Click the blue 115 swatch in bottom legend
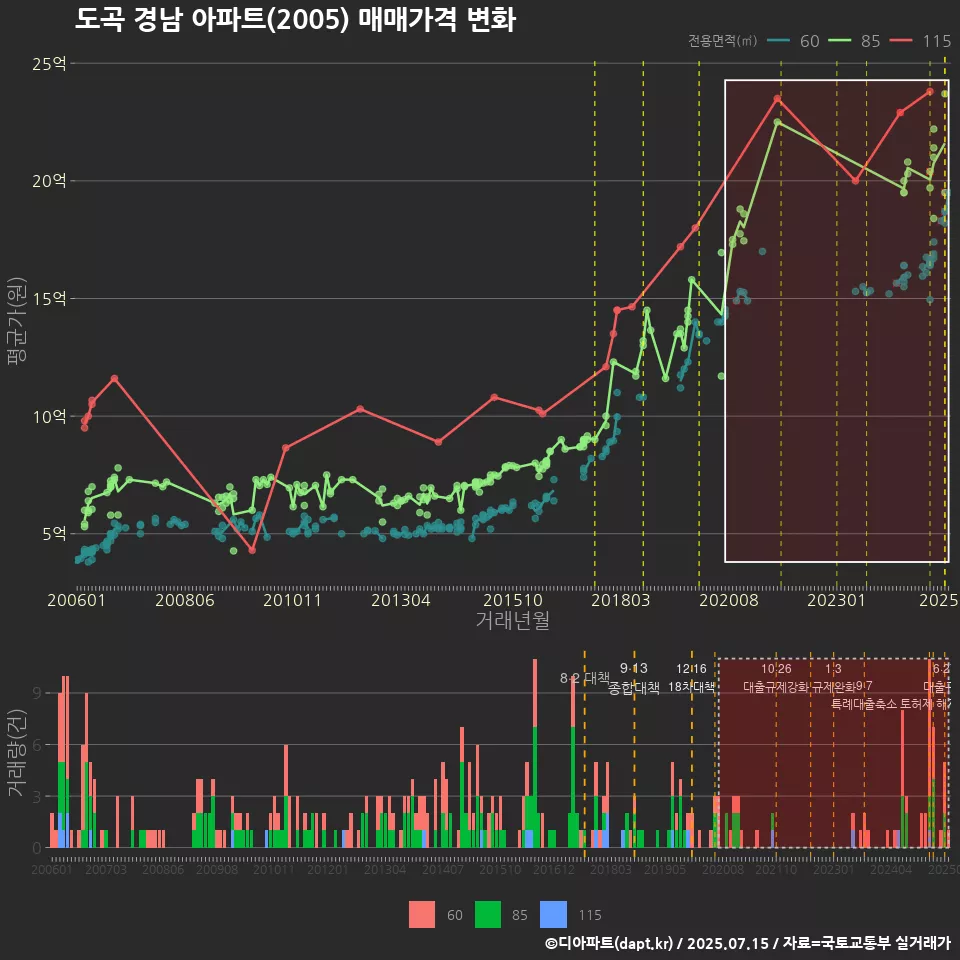960x960 pixels. (553, 915)
